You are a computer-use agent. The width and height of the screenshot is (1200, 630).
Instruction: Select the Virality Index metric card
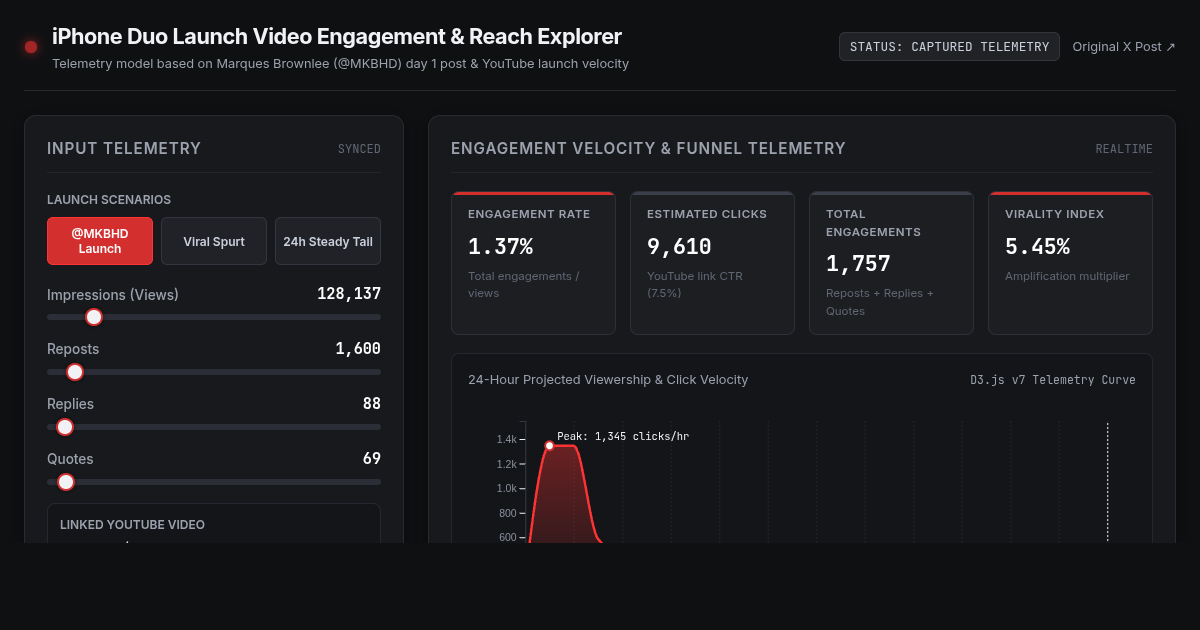[1070, 263]
